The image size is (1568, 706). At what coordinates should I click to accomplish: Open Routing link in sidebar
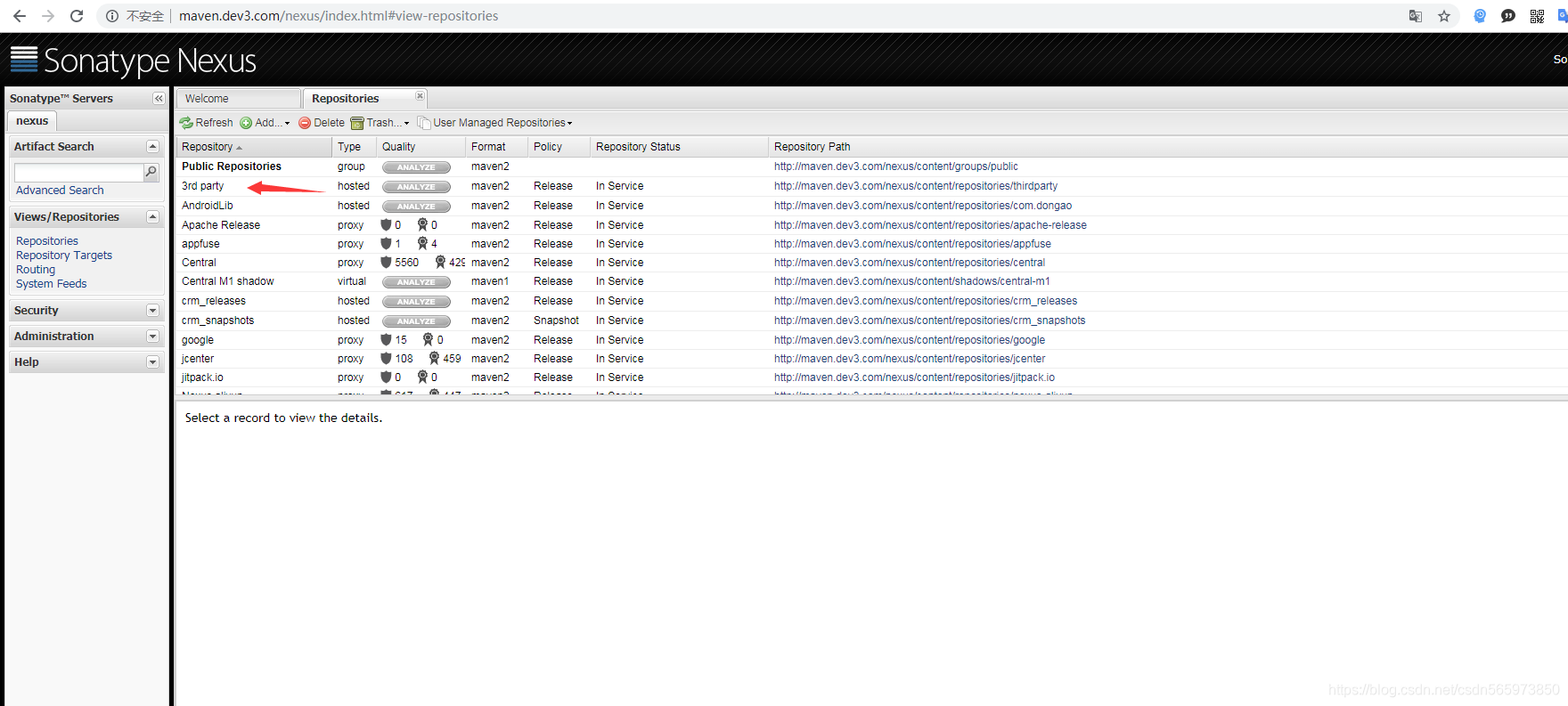pyautogui.click(x=36, y=270)
